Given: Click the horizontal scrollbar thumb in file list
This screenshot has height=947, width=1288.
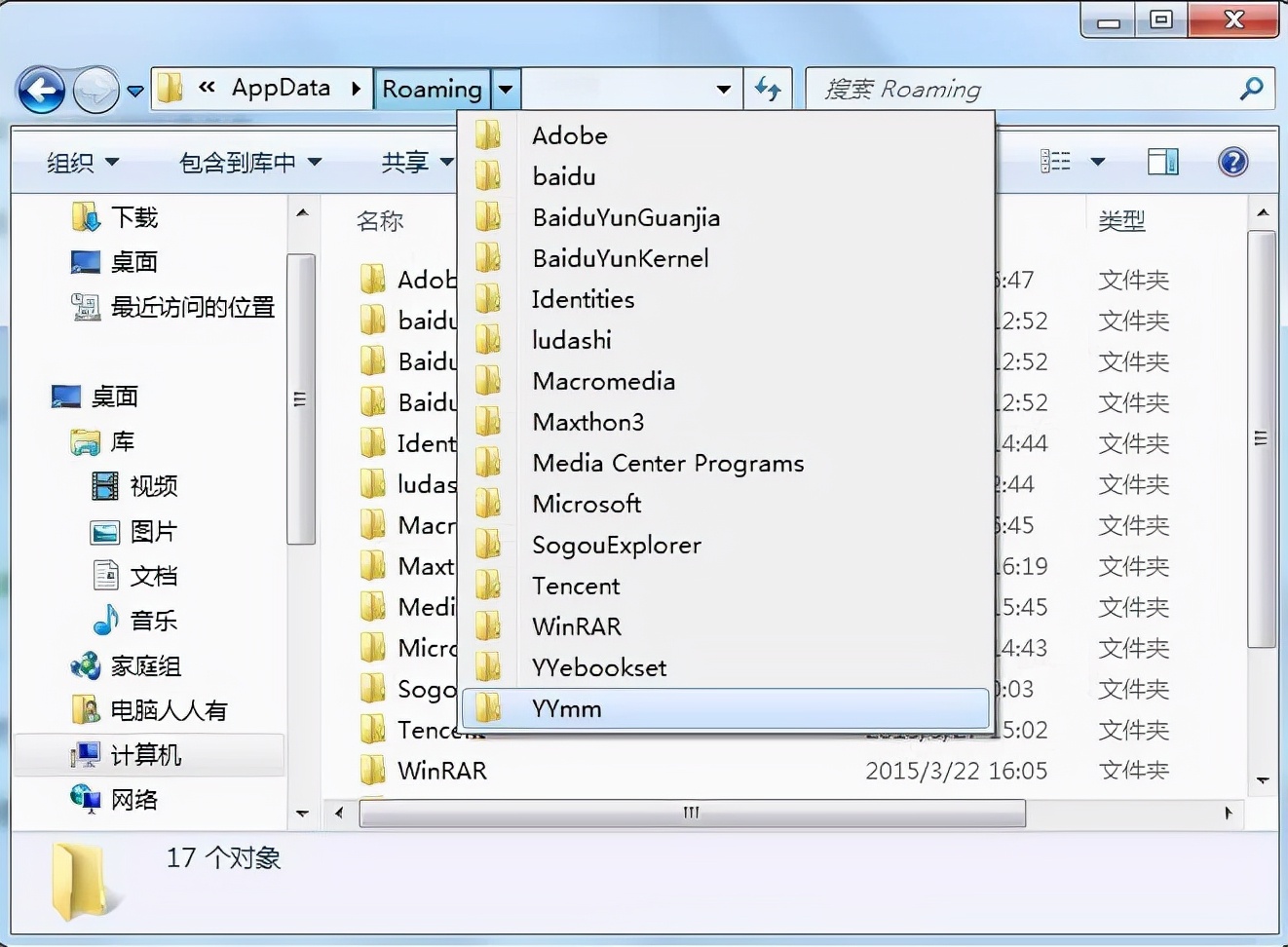Looking at the screenshot, I should coord(692,813).
